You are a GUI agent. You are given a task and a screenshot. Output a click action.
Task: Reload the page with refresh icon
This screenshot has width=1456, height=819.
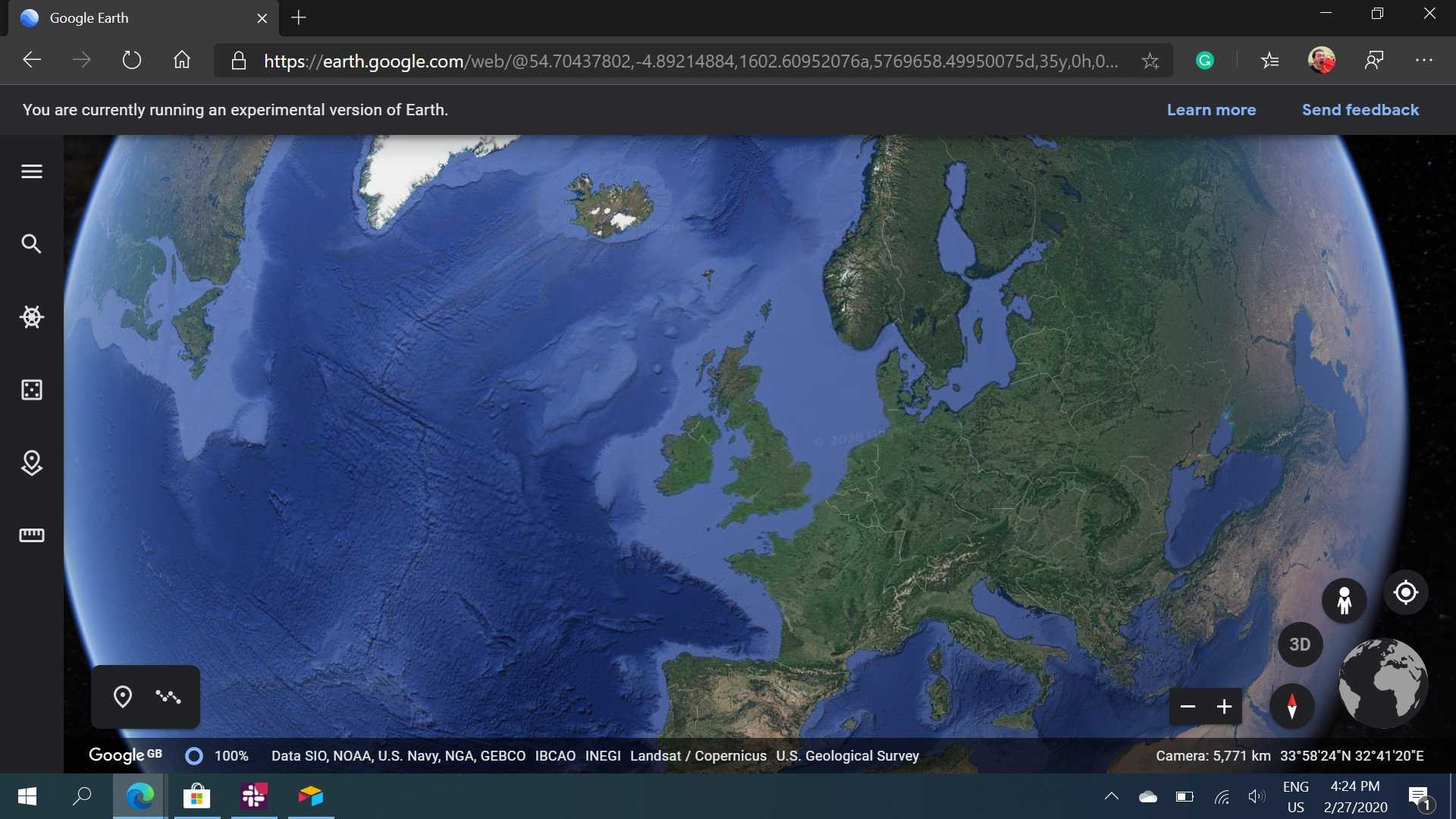pyautogui.click(x=132, y=60)
